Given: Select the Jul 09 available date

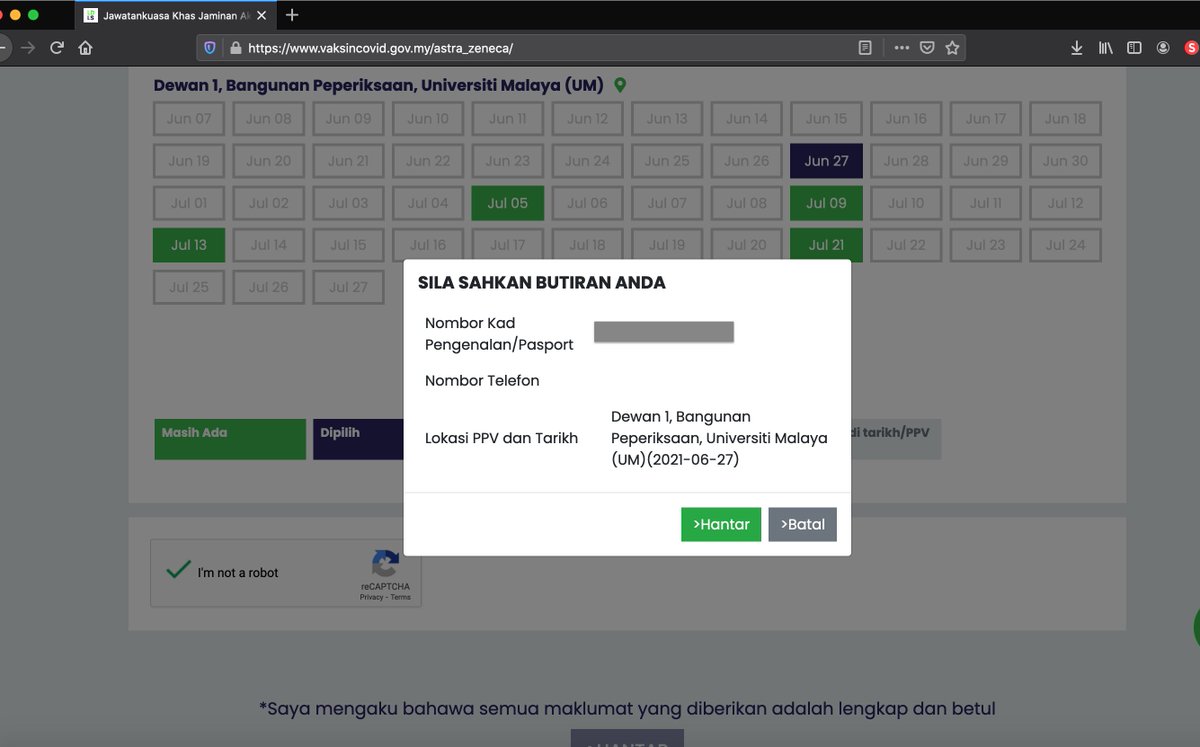Looking at the screenshot, I should [x=826, y=203].
